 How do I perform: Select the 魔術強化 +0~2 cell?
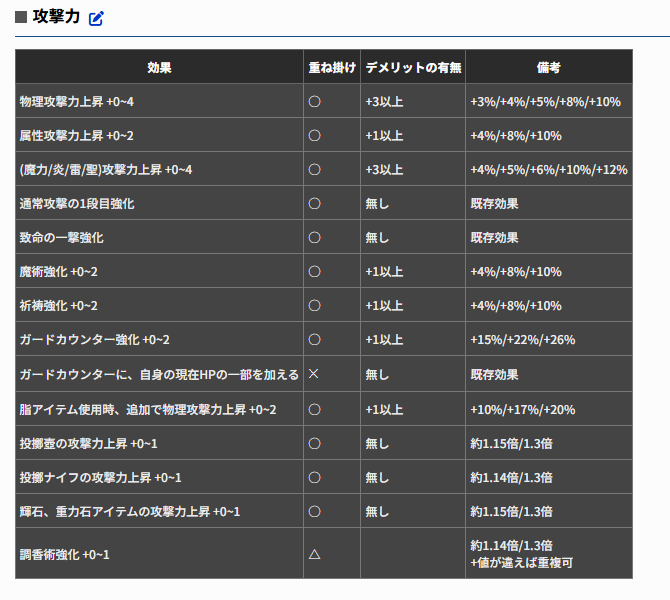click(159, 271)
